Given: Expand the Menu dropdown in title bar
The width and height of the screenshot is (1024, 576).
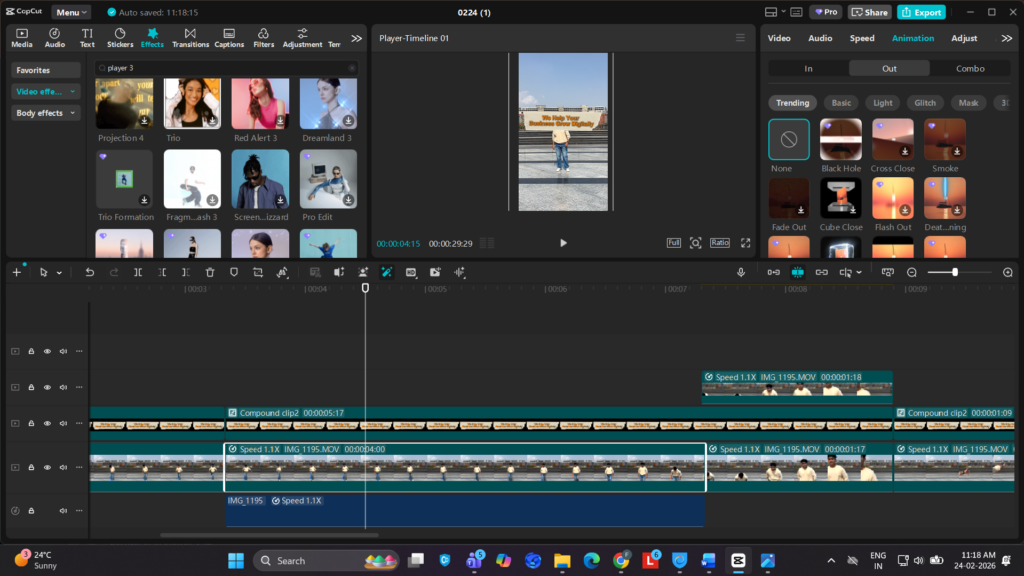Looking at the screenshot, I should point(71,12).
